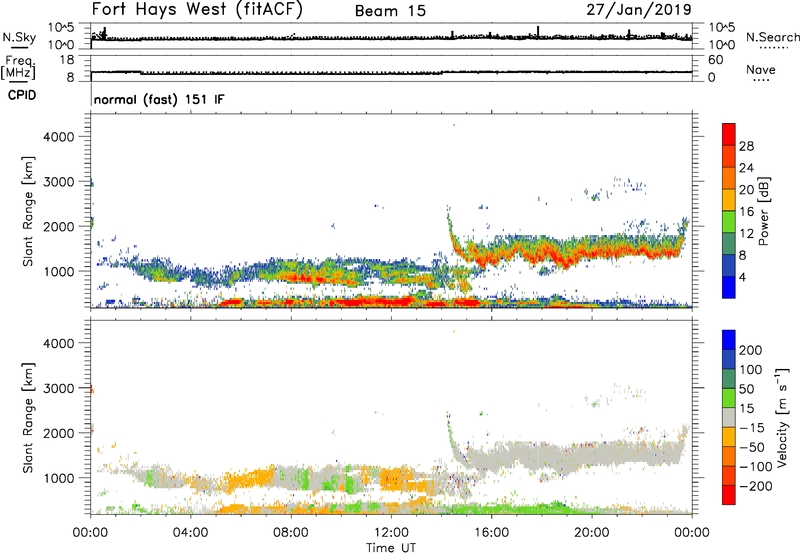Click the frequency line step near 02:00
This screenshot has height=554, width=800.
click(x=141, y=73)
